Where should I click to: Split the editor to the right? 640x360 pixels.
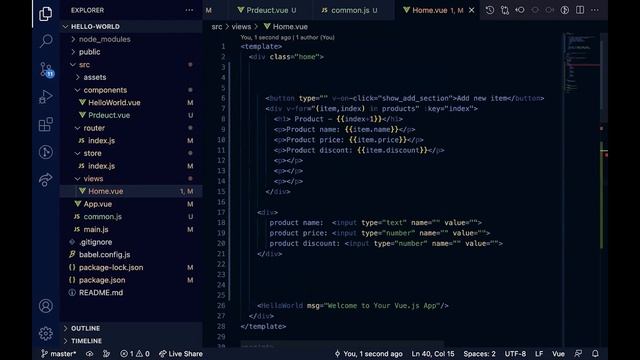point(580,10)
